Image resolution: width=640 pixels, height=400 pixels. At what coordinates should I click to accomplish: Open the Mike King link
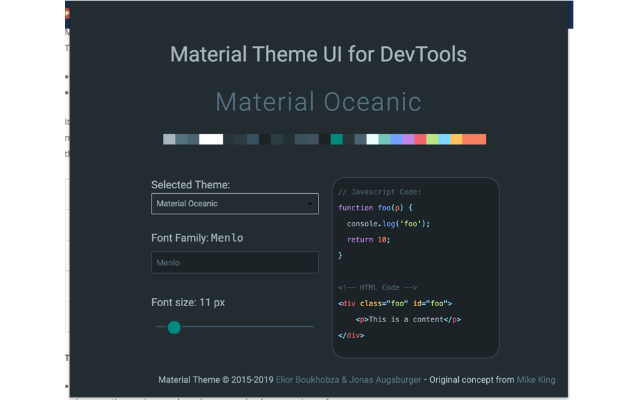pos(536,380)
